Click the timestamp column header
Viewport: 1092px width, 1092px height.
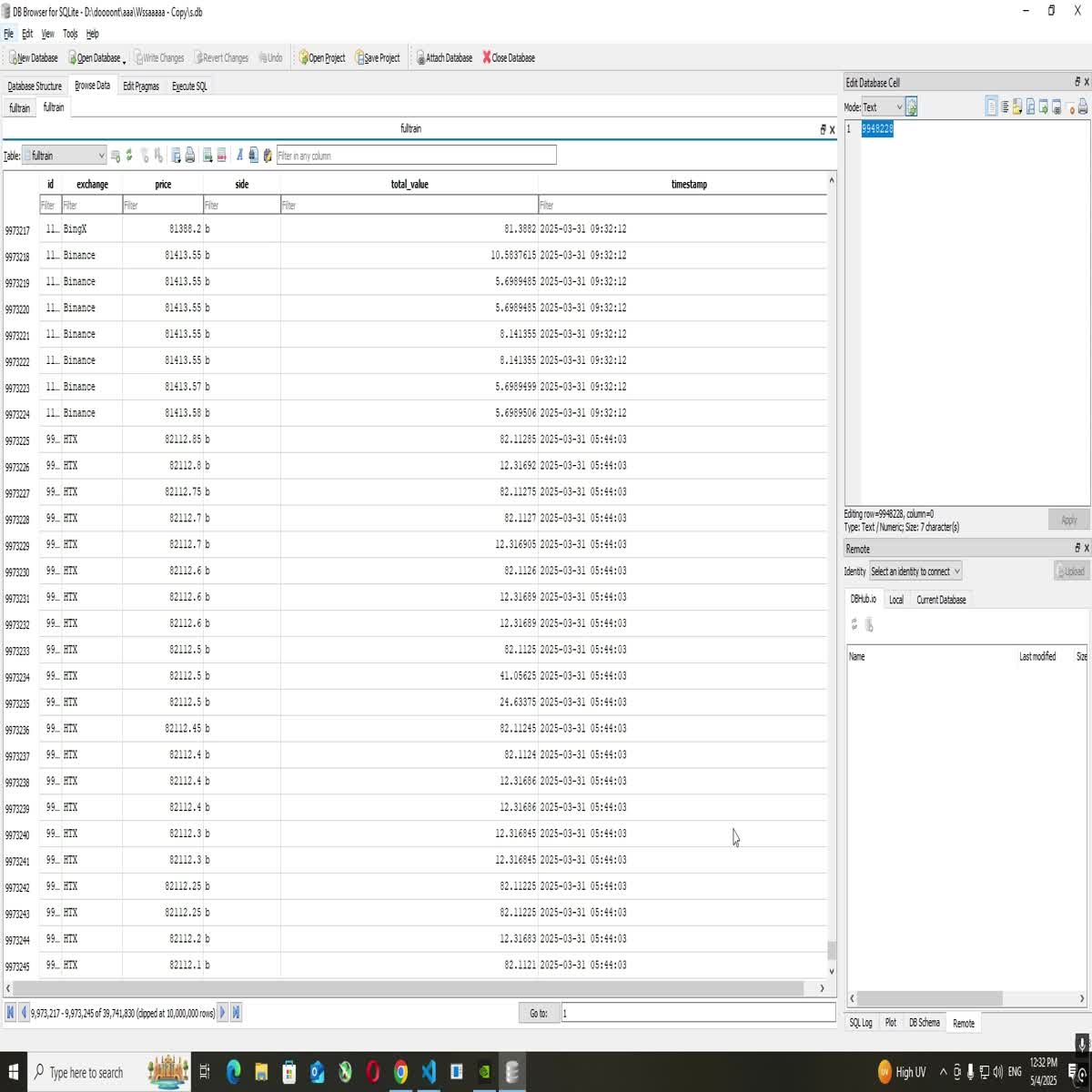pyautogui.click(x=689, y=184)
